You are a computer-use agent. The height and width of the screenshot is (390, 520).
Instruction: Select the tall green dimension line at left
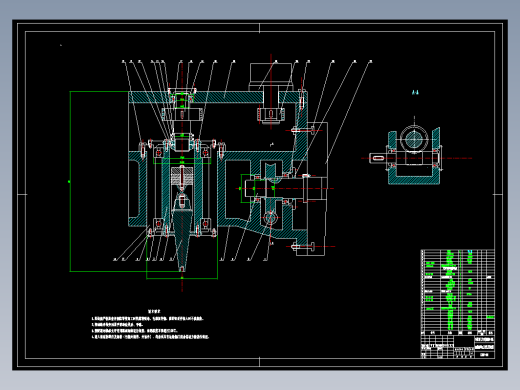tap(70, 181)
